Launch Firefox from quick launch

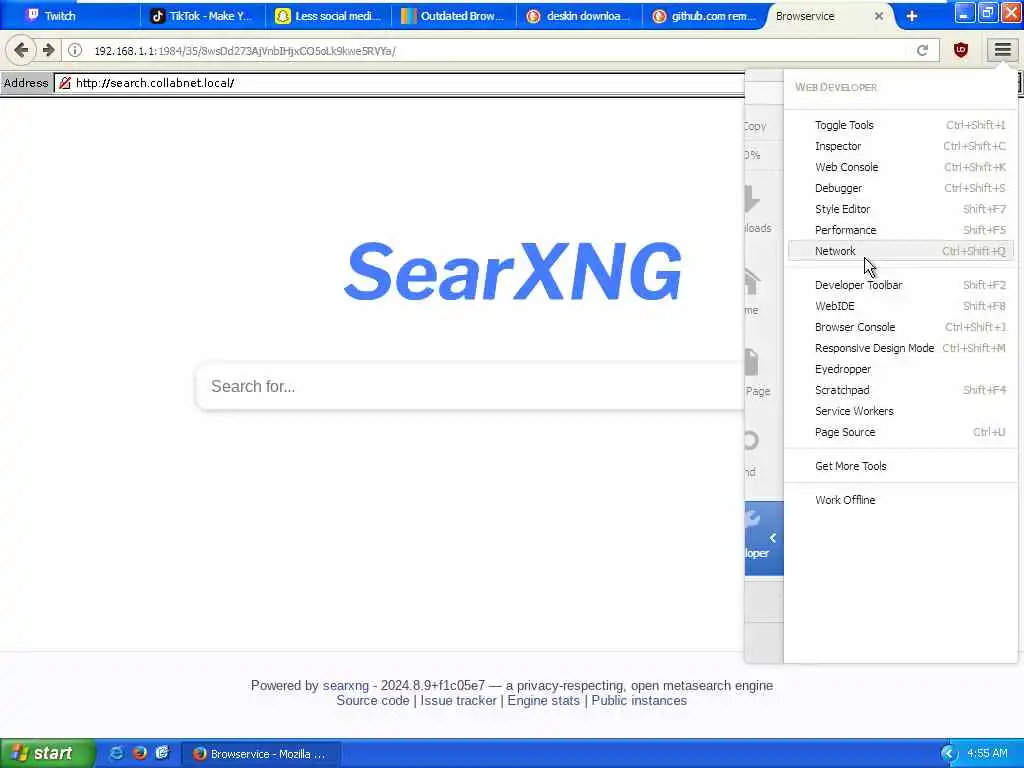tap(139, 753)
